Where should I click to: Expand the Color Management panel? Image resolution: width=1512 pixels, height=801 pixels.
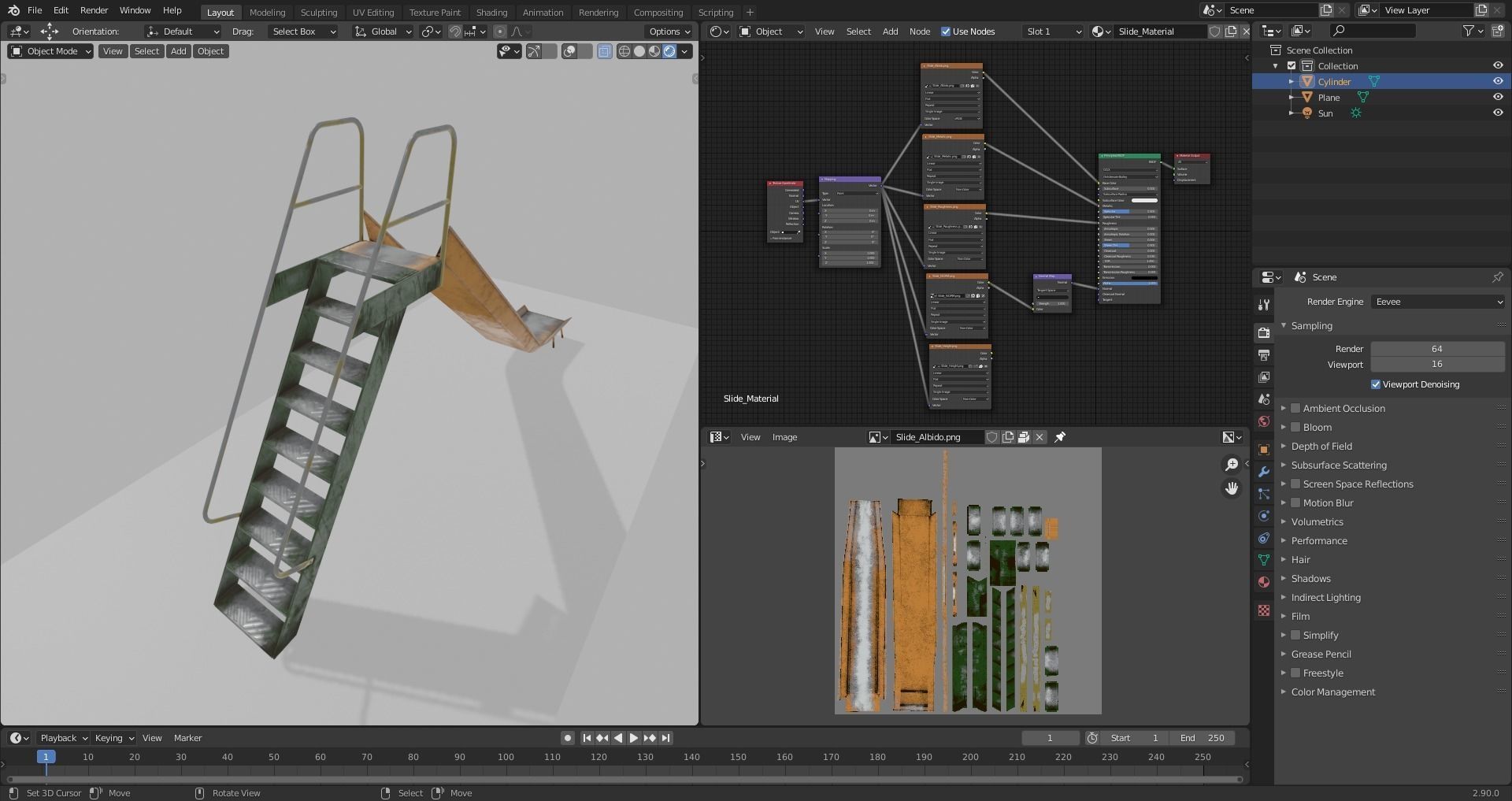(1332, 692)
